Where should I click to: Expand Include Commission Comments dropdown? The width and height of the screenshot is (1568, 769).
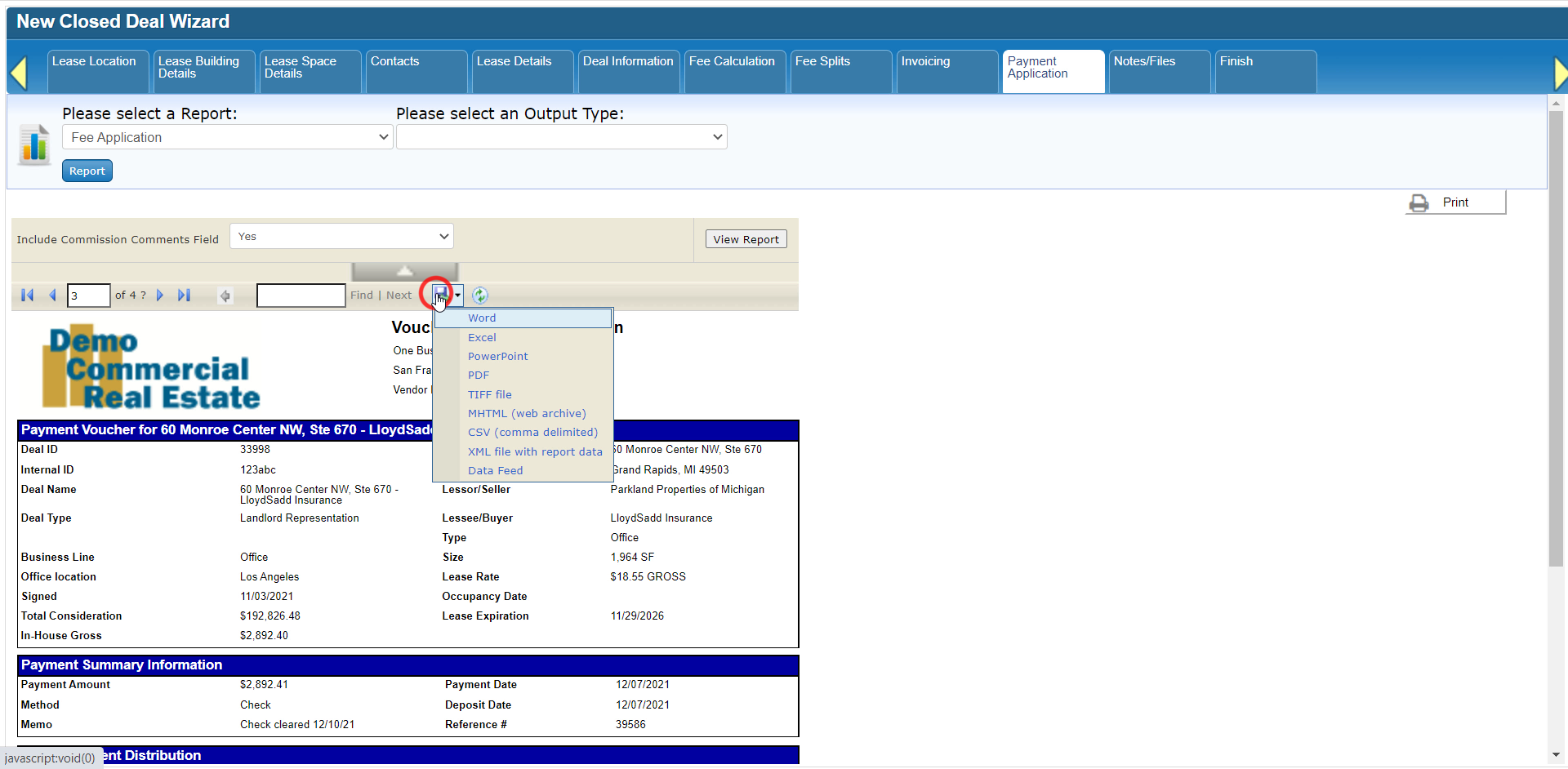341,237
